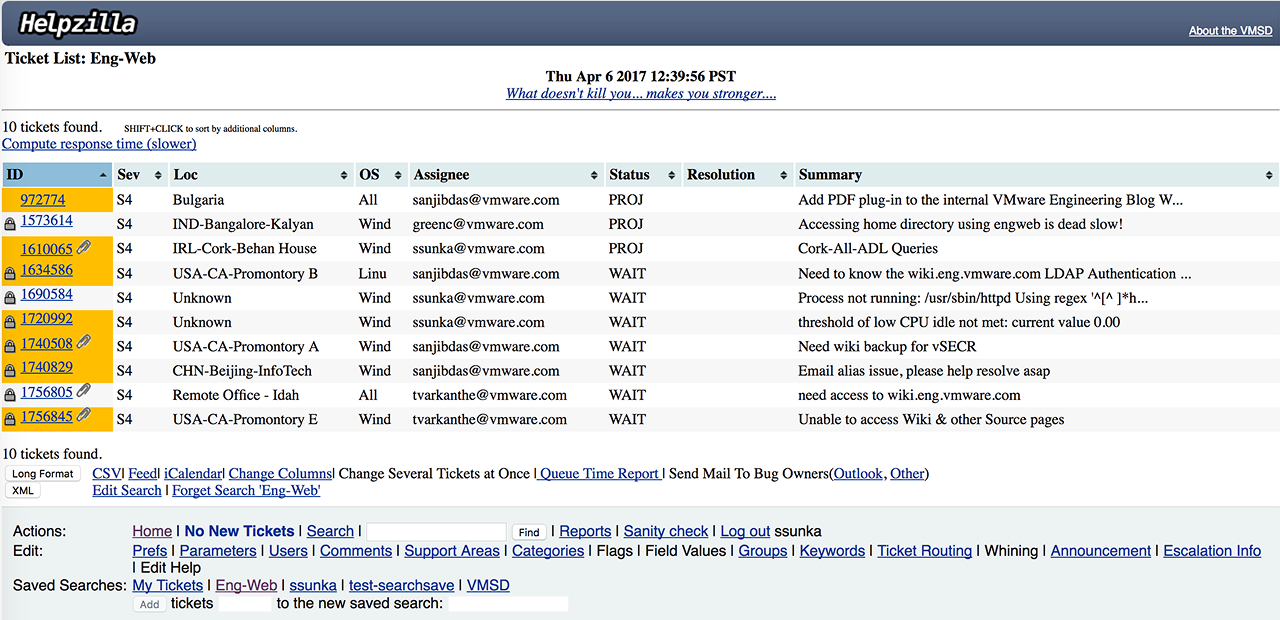Click the paperclip attachment icon on ticket 1610065

click(x=84, y=248)
